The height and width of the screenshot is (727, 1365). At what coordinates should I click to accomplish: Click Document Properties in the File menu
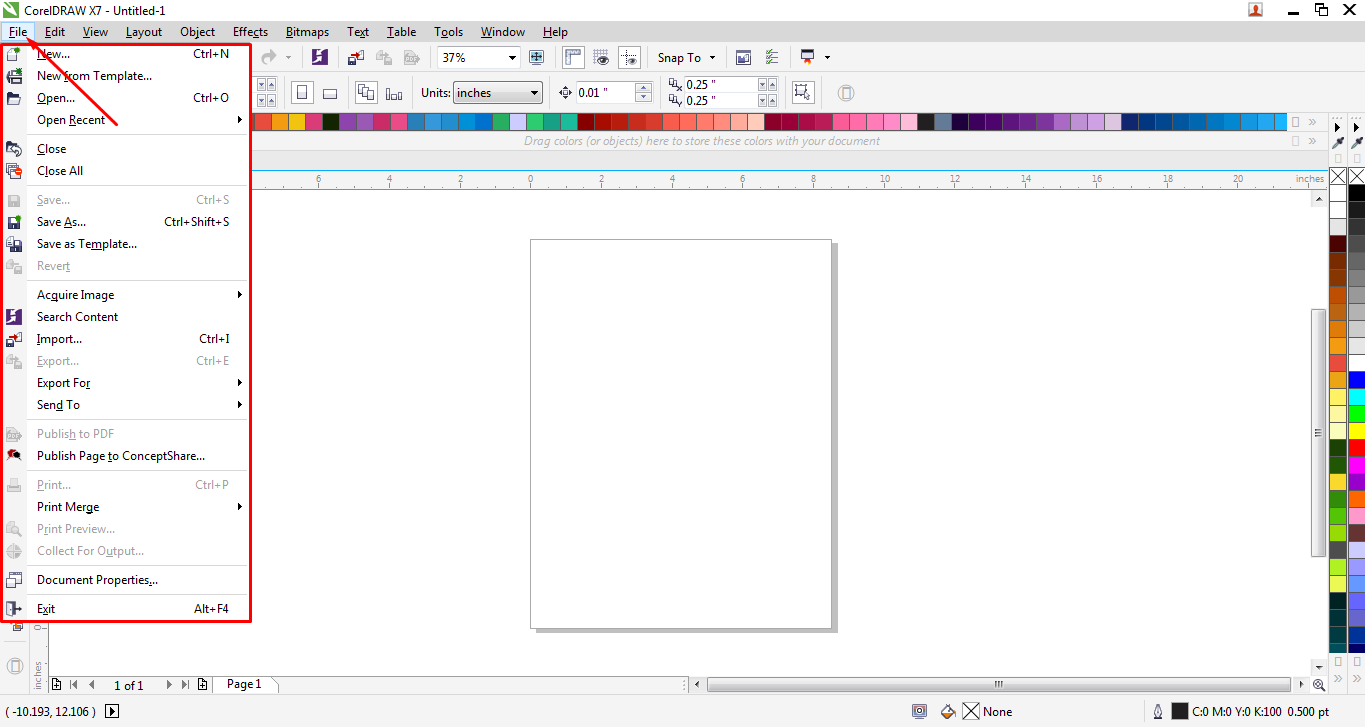pos(97,579)
